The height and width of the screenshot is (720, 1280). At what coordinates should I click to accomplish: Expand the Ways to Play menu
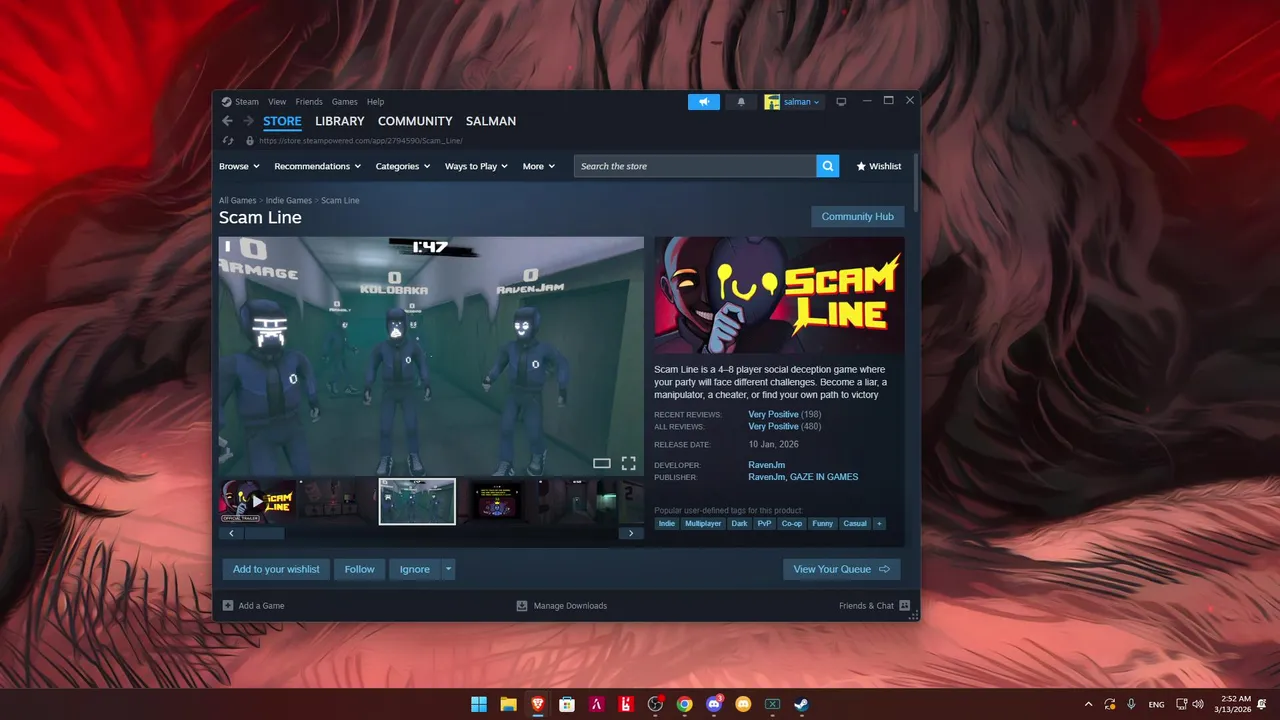(476, 166)
